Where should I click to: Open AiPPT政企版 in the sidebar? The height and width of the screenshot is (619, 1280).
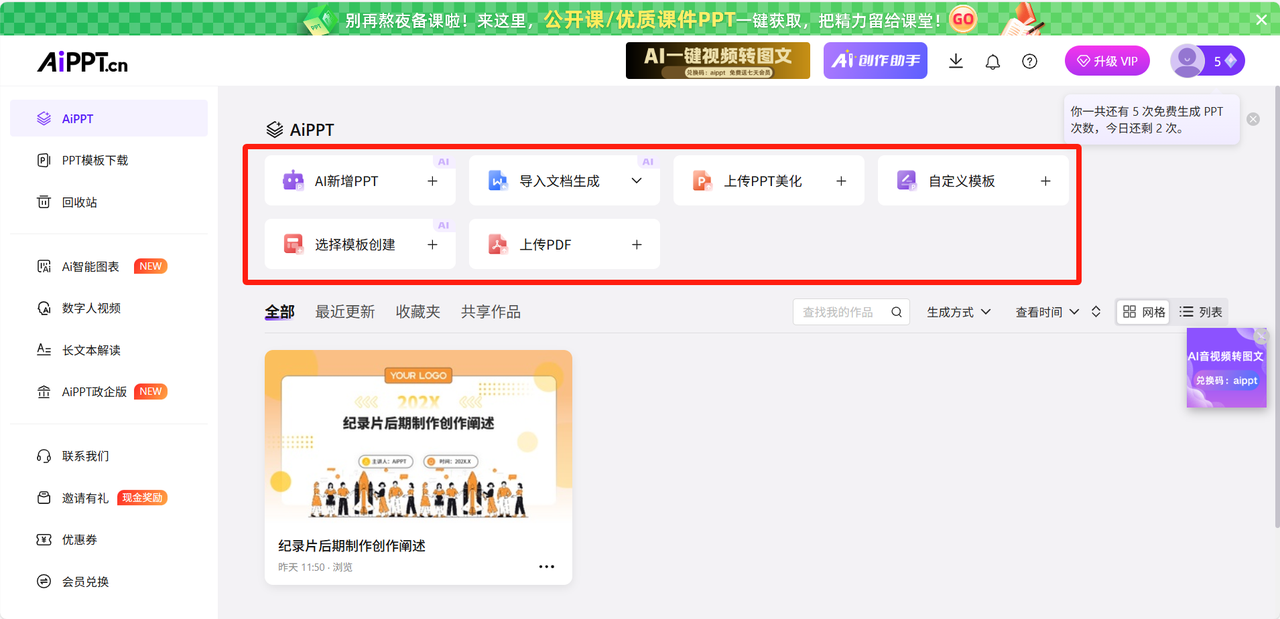109,392
